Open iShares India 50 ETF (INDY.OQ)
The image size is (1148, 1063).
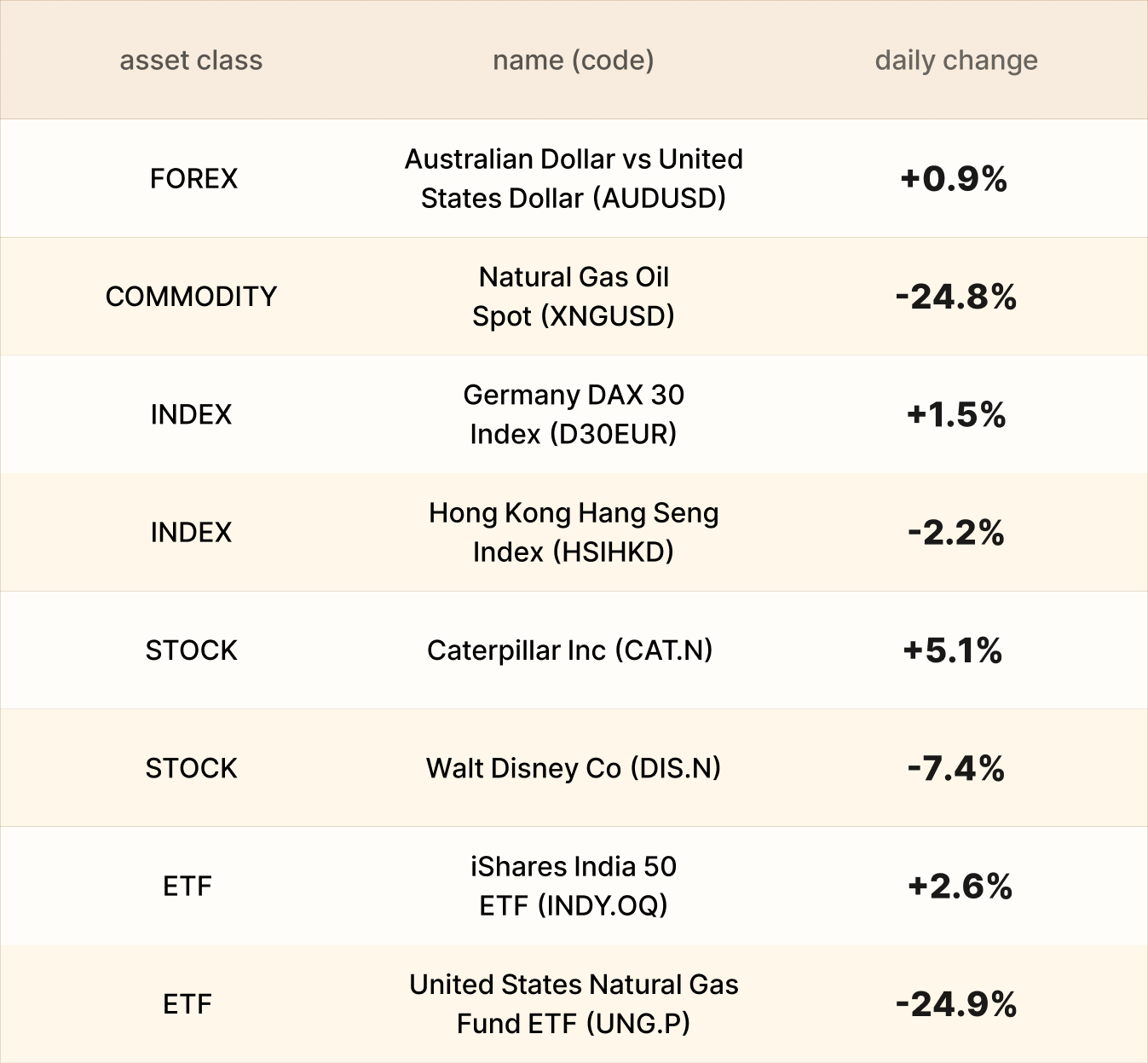[573, 886]
